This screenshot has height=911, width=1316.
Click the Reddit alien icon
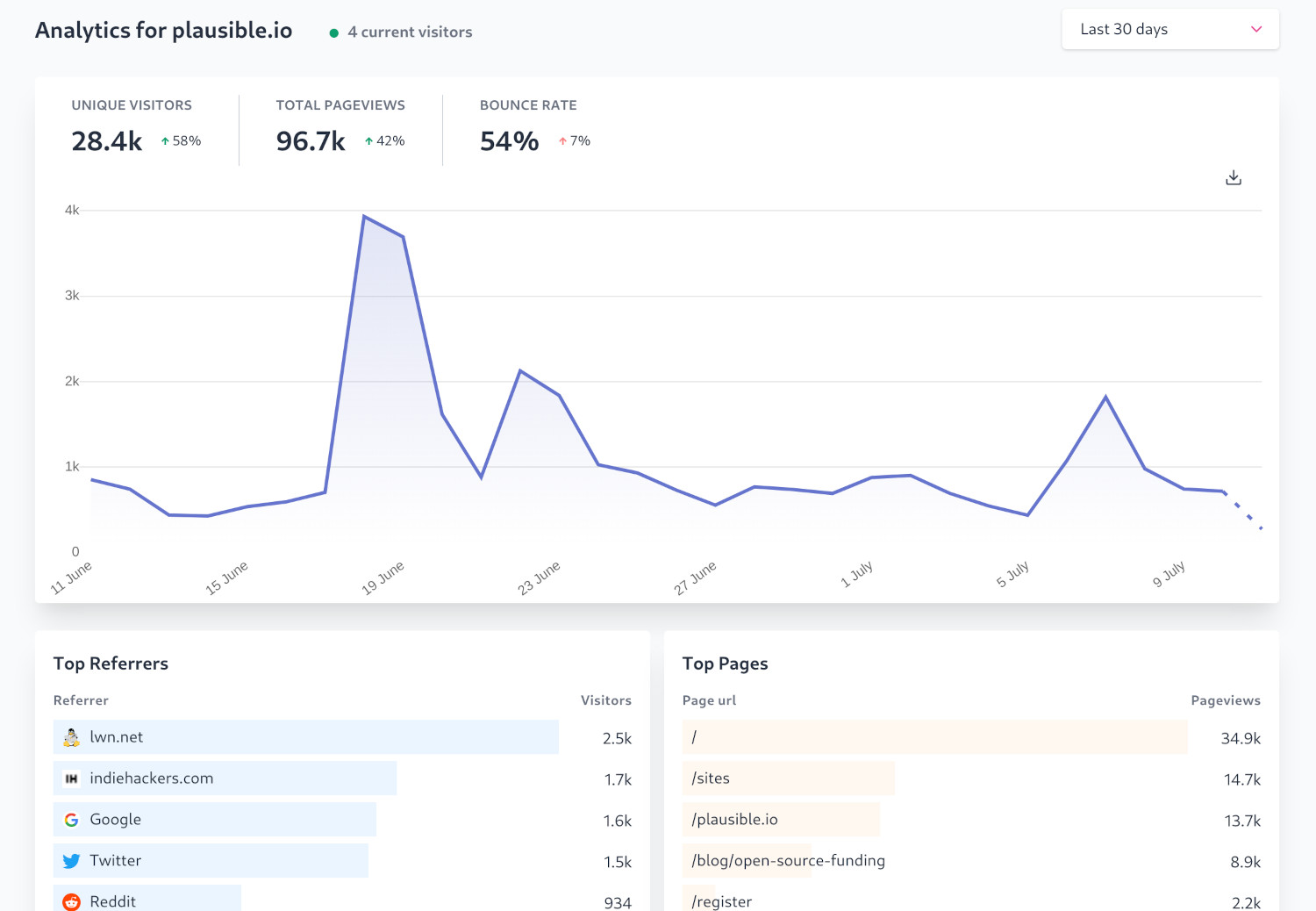click(71, 901)
